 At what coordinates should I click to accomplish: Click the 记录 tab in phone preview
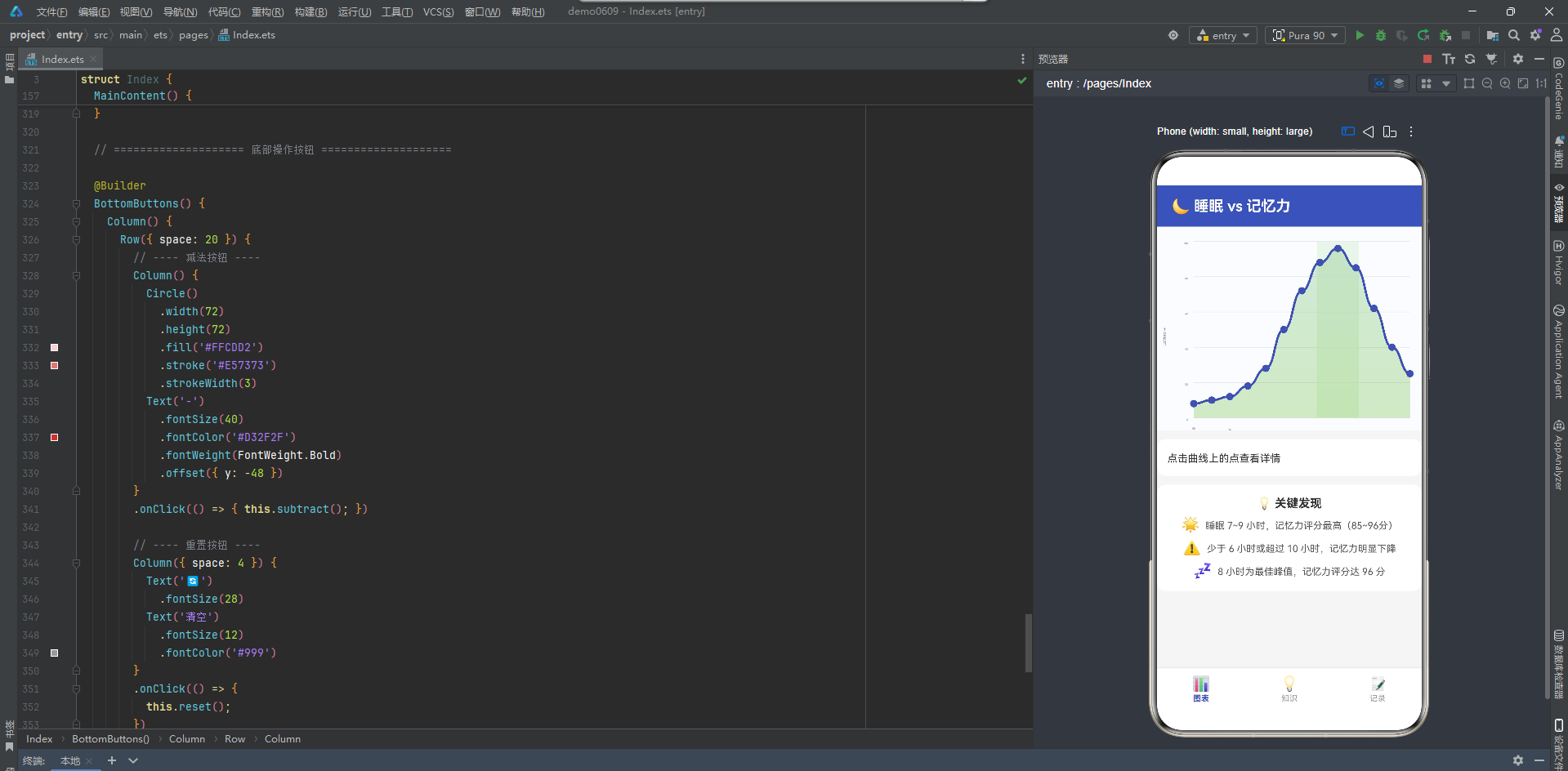1378,689
